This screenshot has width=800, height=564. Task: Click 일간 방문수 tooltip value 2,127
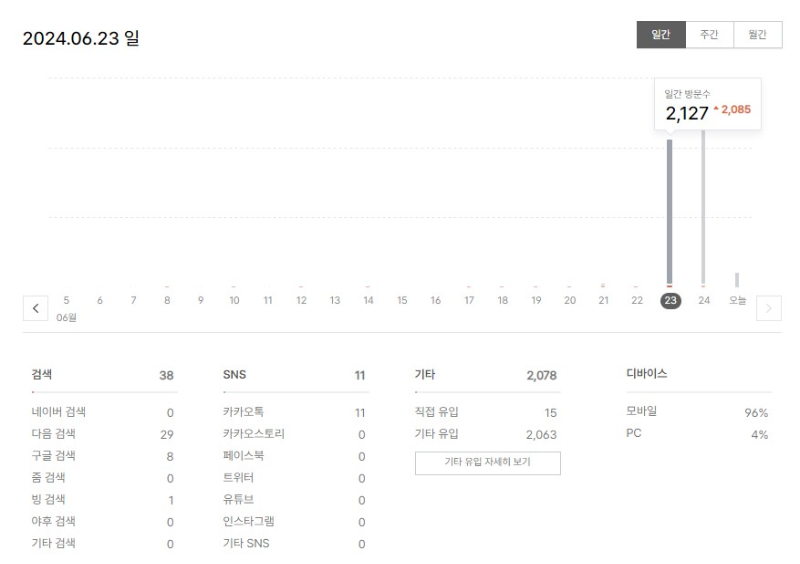(x=687, y=113)
